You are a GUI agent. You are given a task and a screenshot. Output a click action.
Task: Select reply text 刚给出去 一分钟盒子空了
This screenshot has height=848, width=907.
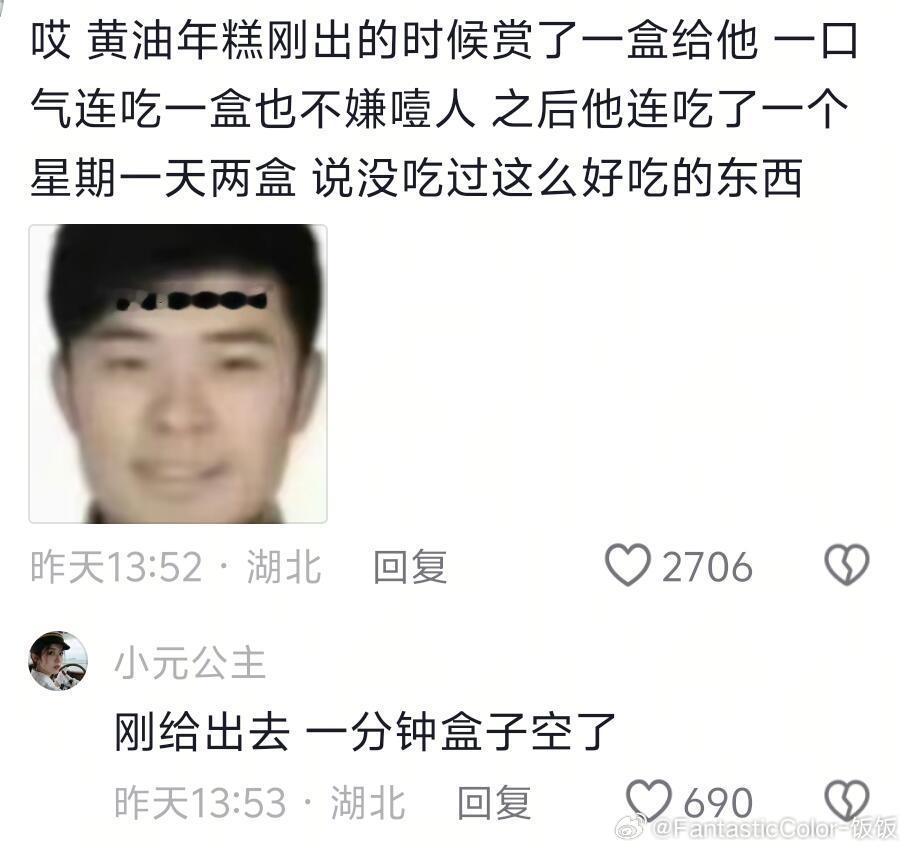click(x=365, y=732)
